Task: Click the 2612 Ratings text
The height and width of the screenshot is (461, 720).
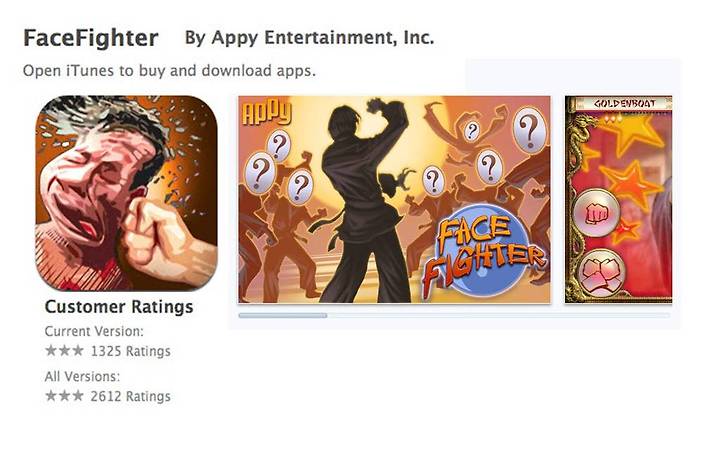Action: coord(130,396)
